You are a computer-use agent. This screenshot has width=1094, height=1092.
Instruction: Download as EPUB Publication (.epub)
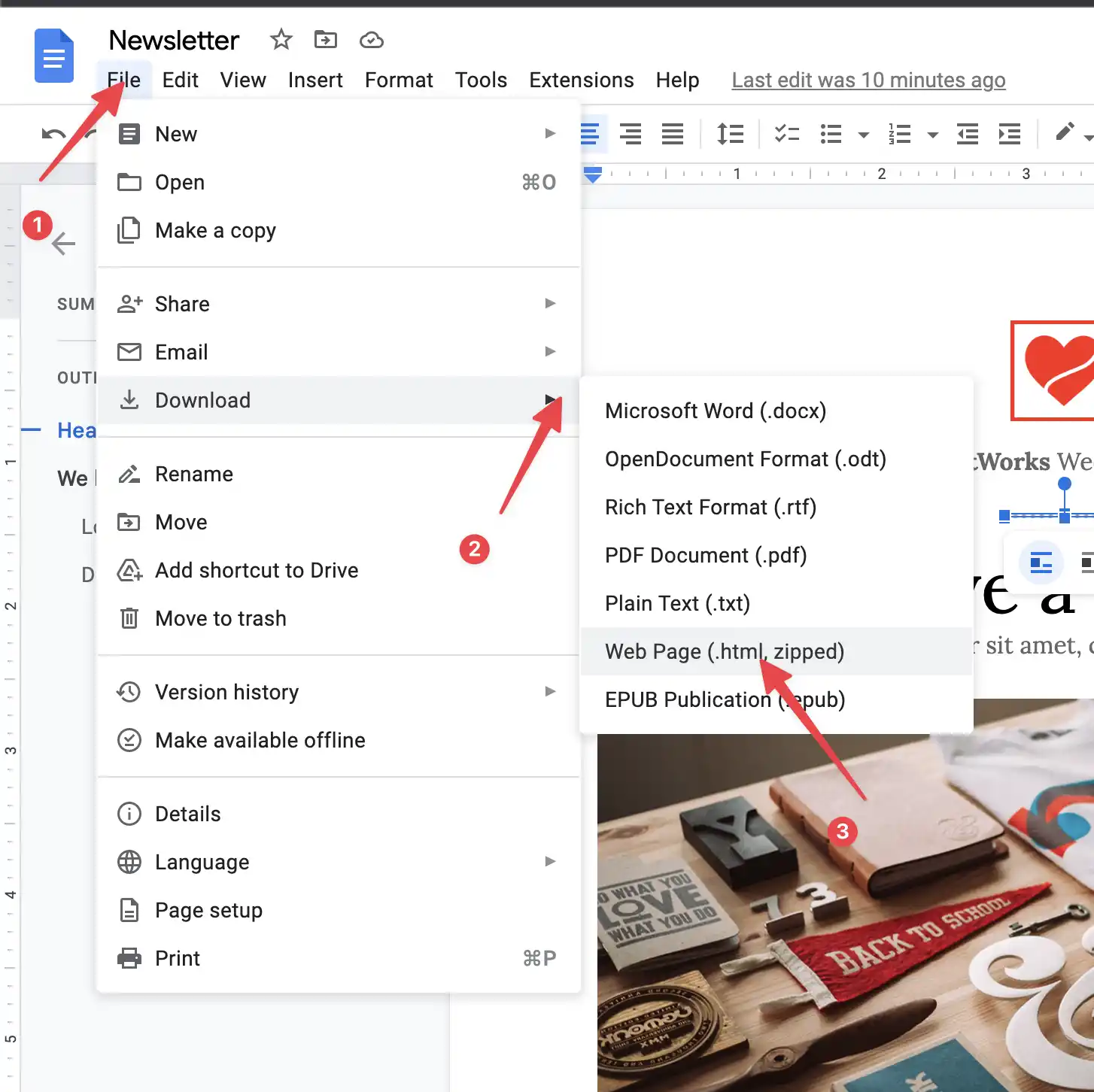[776, 699]
